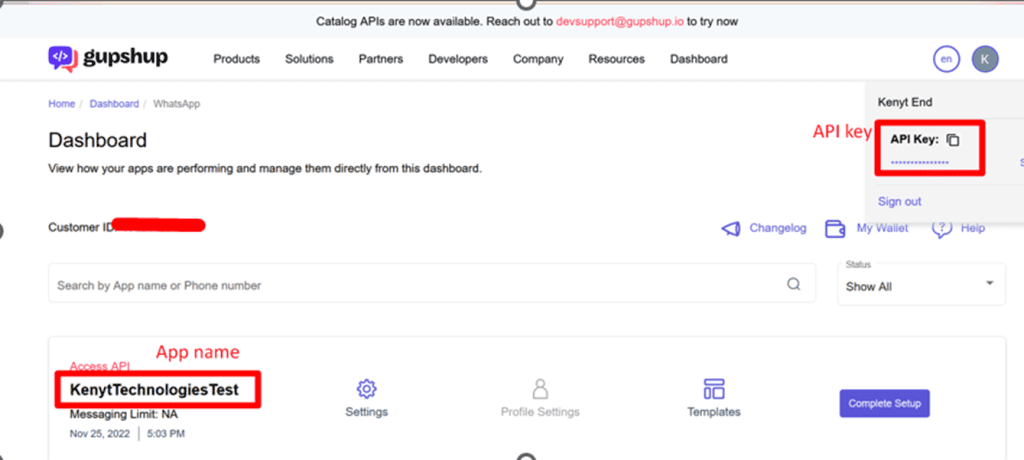The width and height of the screenshot is (1024, 460).
Task: Click the 5:03 PM time text
Action: tap(166, 433)
